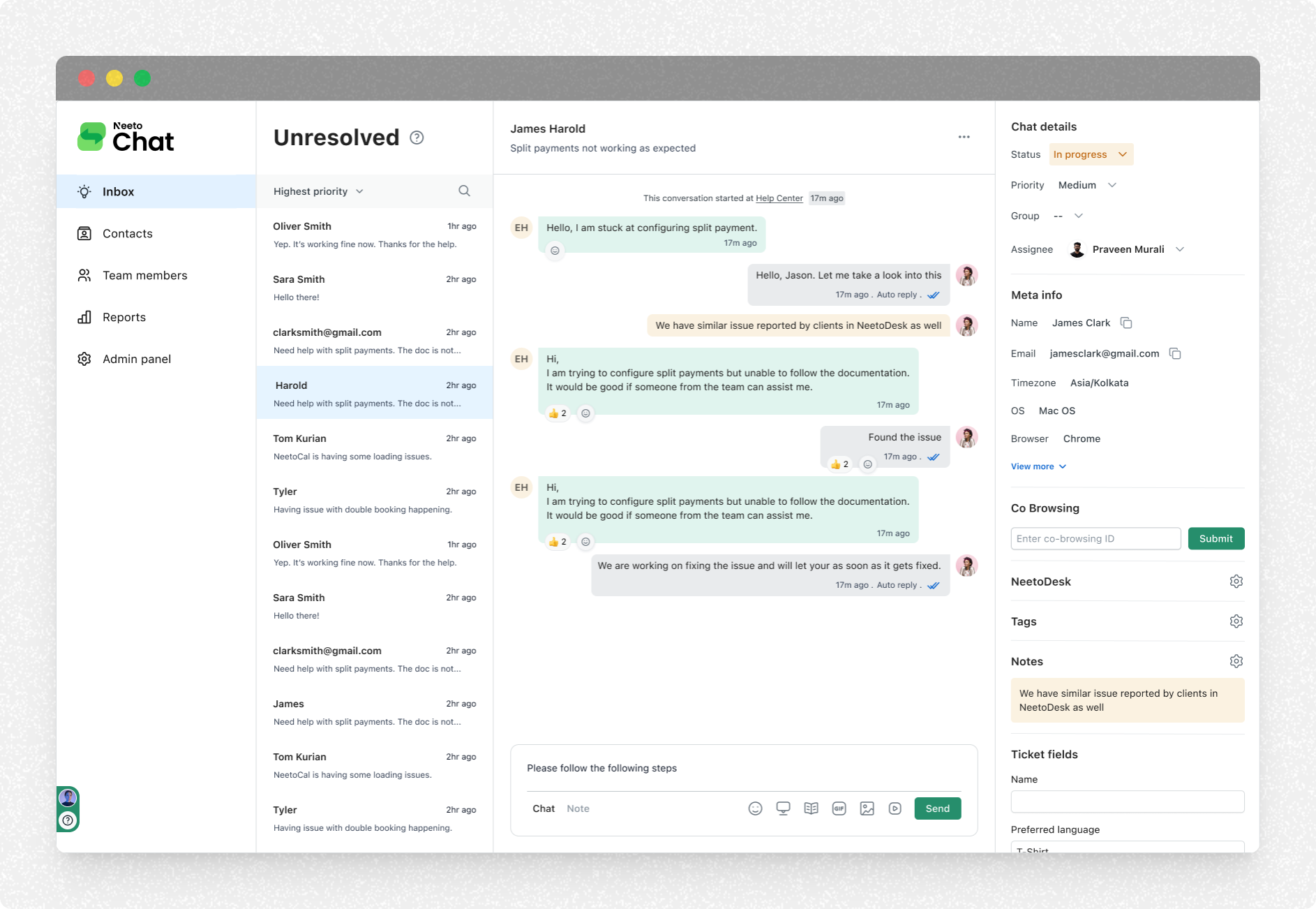This screenshot has height=909, width=1316.
Task: Copy the email jamesclark@gmail.com
Action: coord(1175,353)
